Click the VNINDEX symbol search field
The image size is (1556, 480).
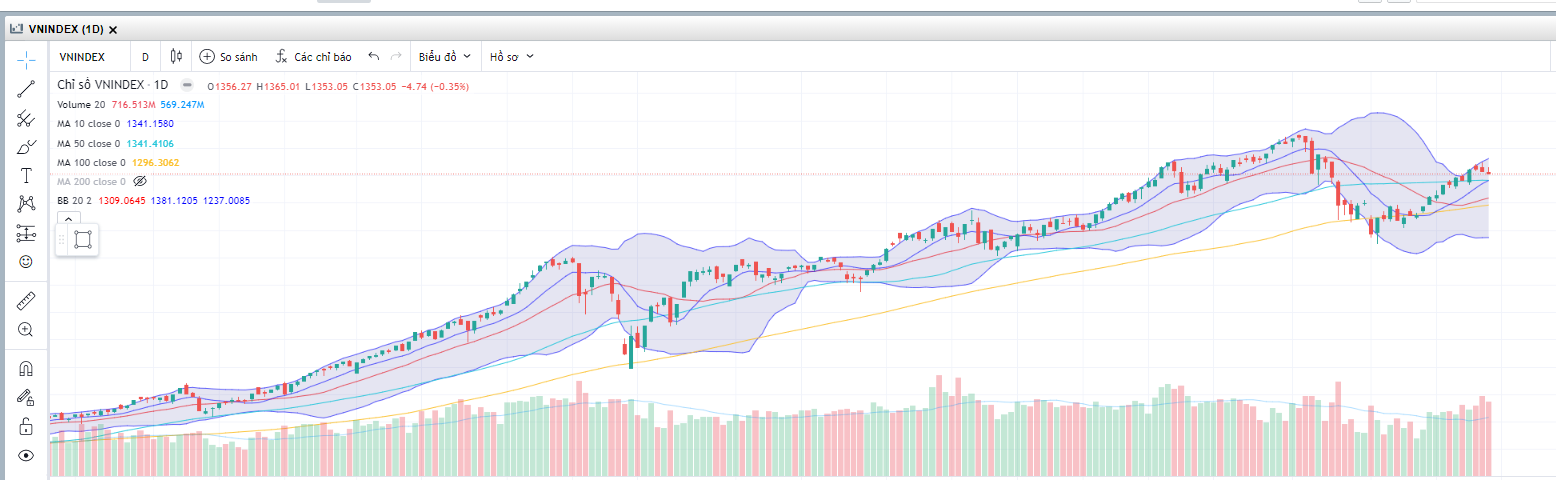coord(83,57)
